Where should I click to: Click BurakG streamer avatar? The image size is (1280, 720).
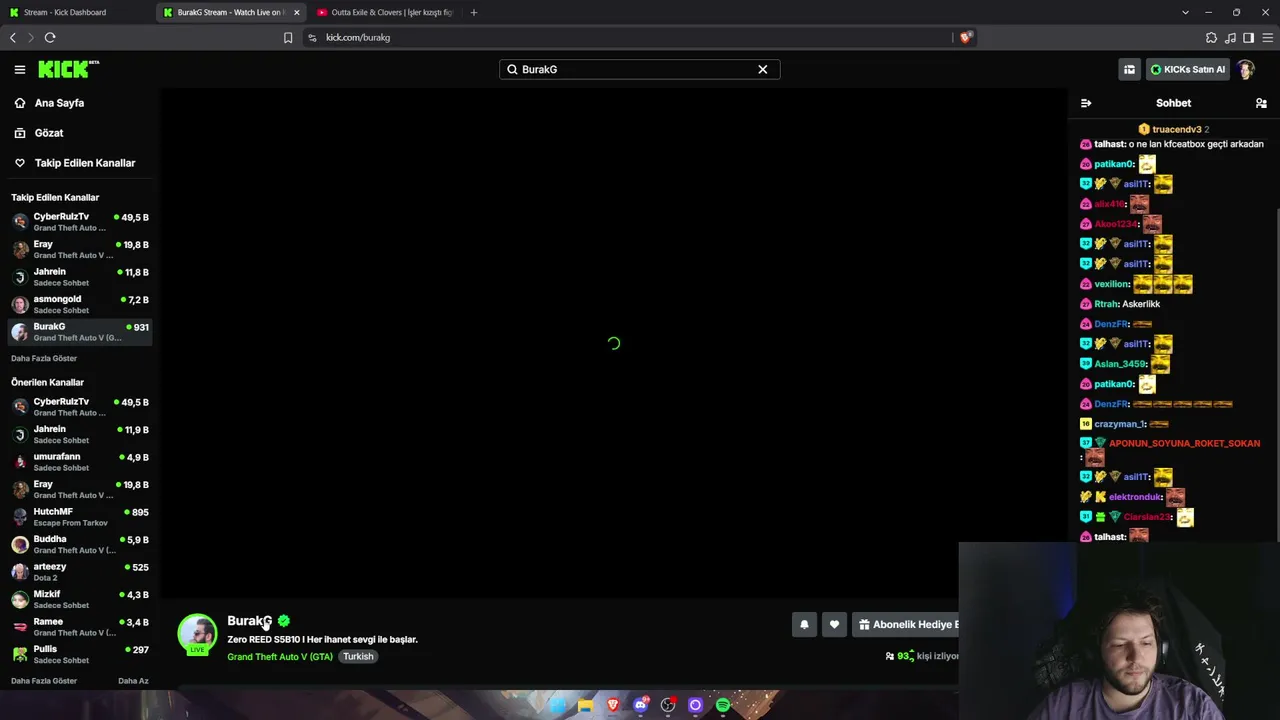coord(197,634)
